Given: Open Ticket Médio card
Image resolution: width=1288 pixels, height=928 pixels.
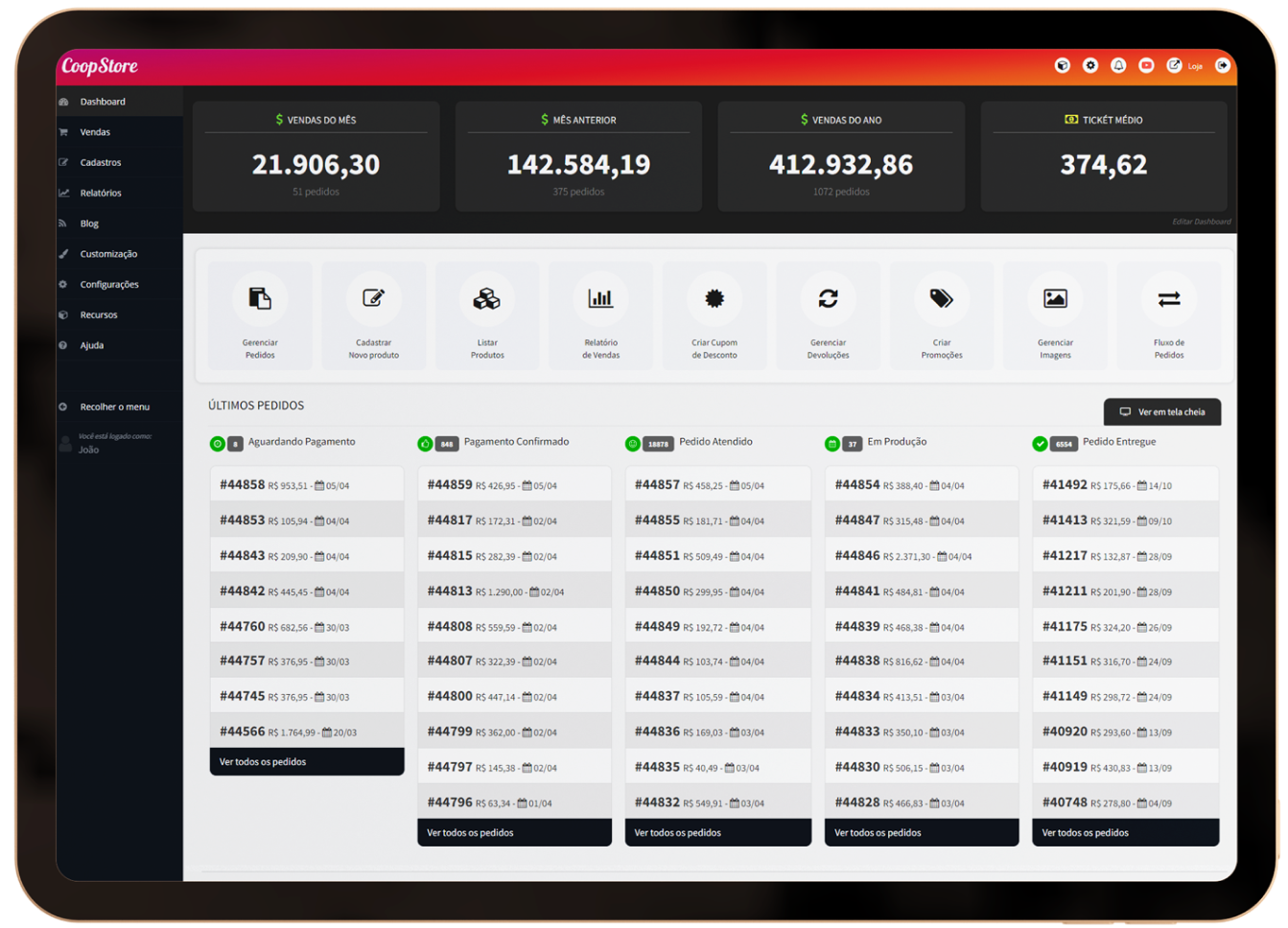Looking at the screenshot, I should (1104, 156).
